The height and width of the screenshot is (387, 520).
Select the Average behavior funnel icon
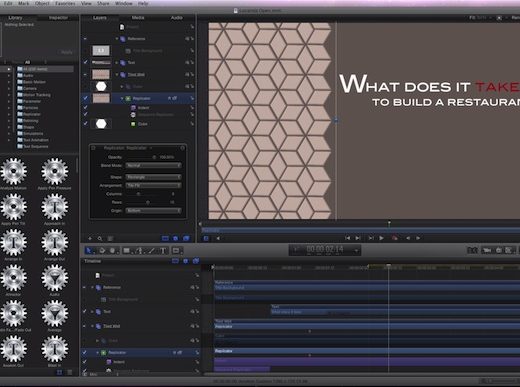pyautogui.click(x=55, y=313)
